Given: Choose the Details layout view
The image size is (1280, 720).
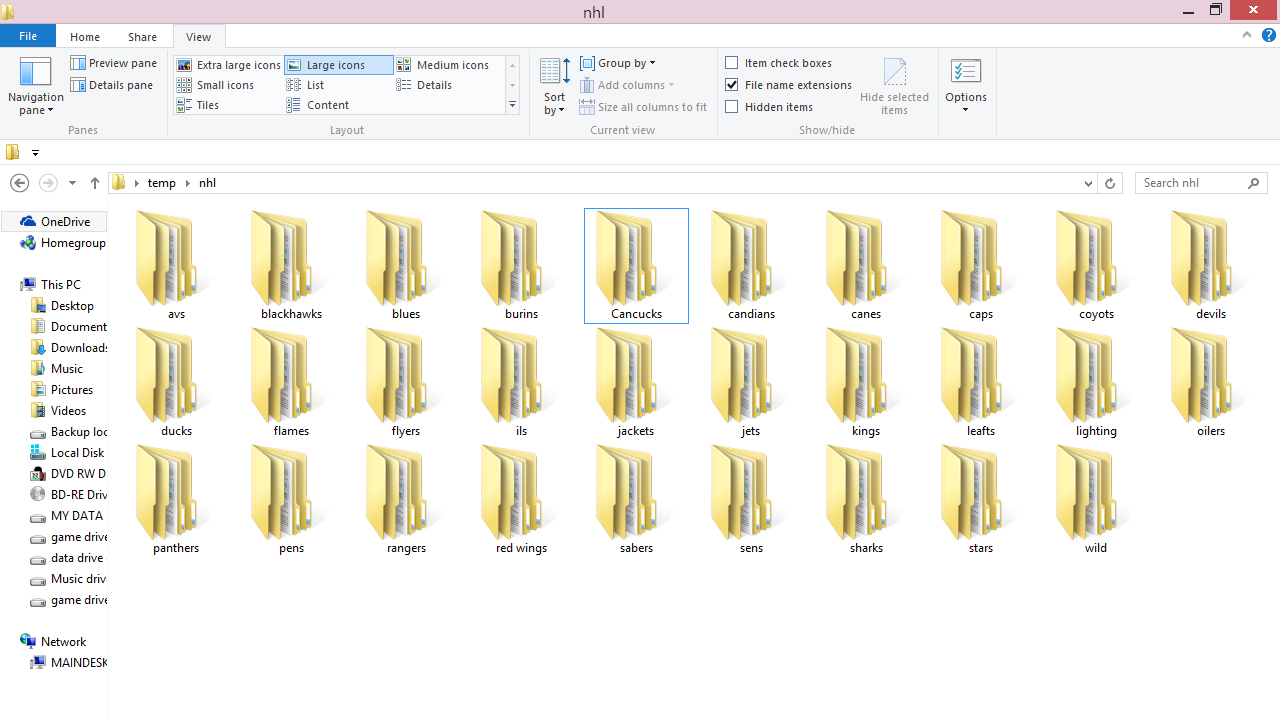Looking at the screenshot, I should (425, 85).
